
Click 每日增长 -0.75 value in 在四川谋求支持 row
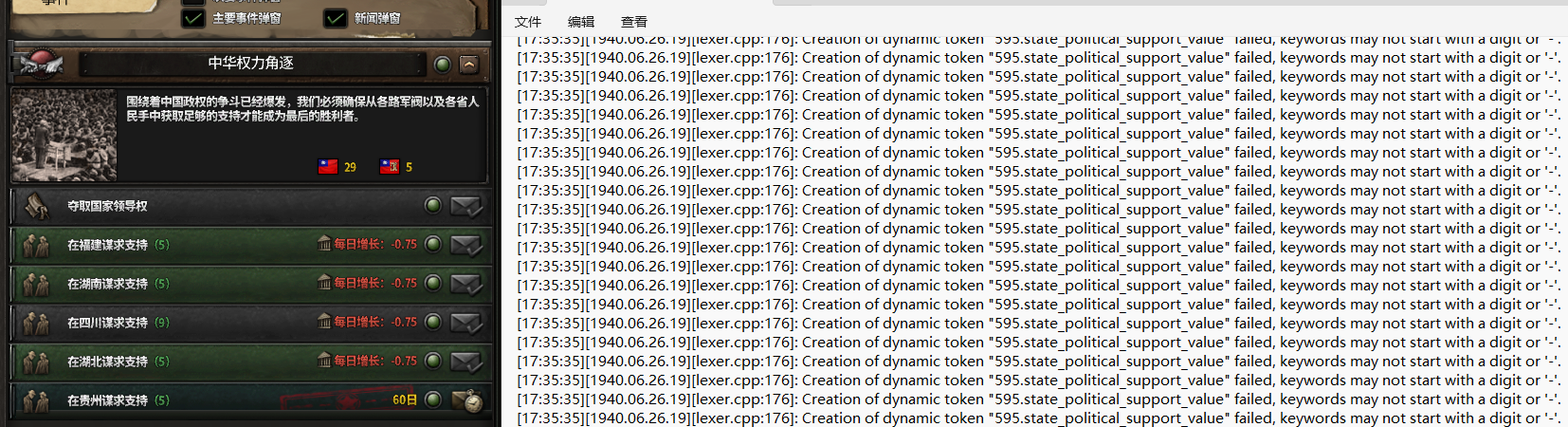[375, 322]
